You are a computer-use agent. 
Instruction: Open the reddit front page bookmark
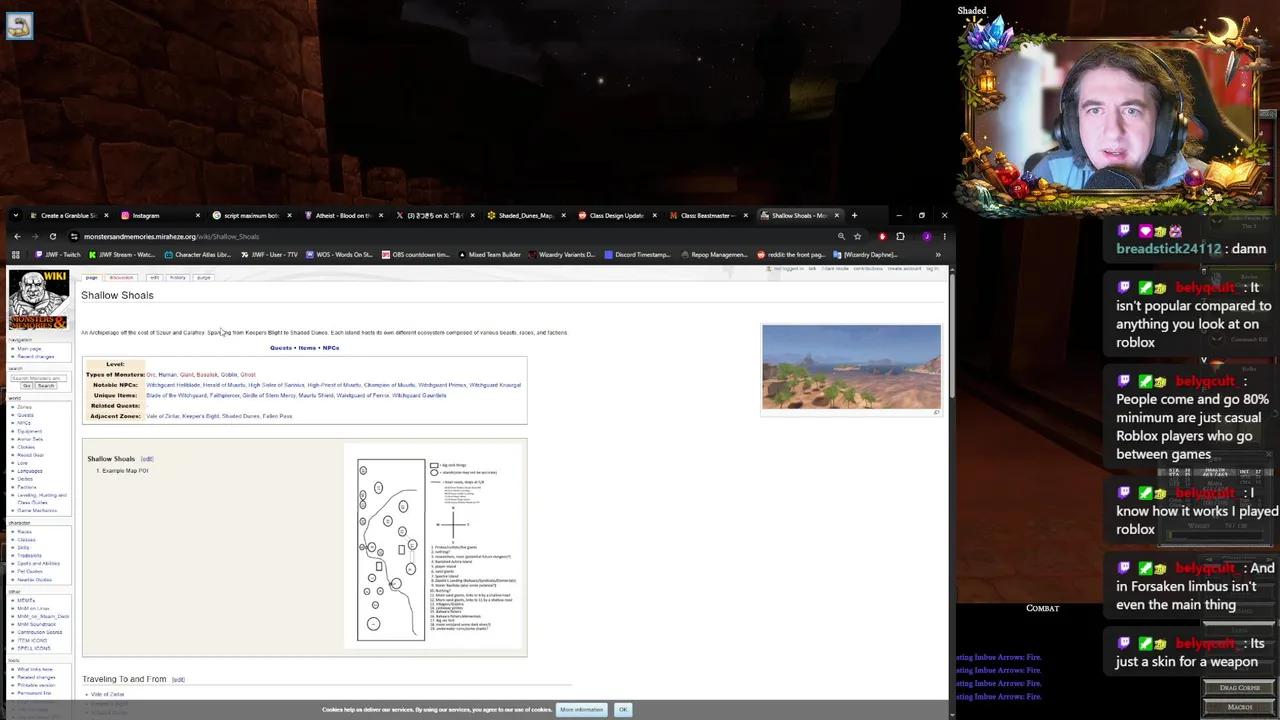[791, 255]
